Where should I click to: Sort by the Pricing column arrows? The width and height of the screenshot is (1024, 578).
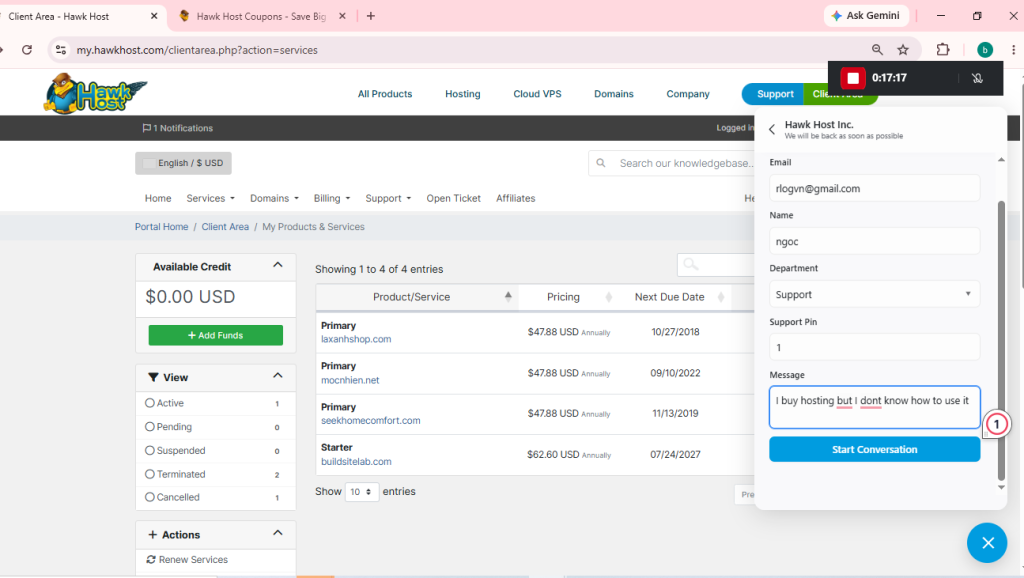(609, 297)
